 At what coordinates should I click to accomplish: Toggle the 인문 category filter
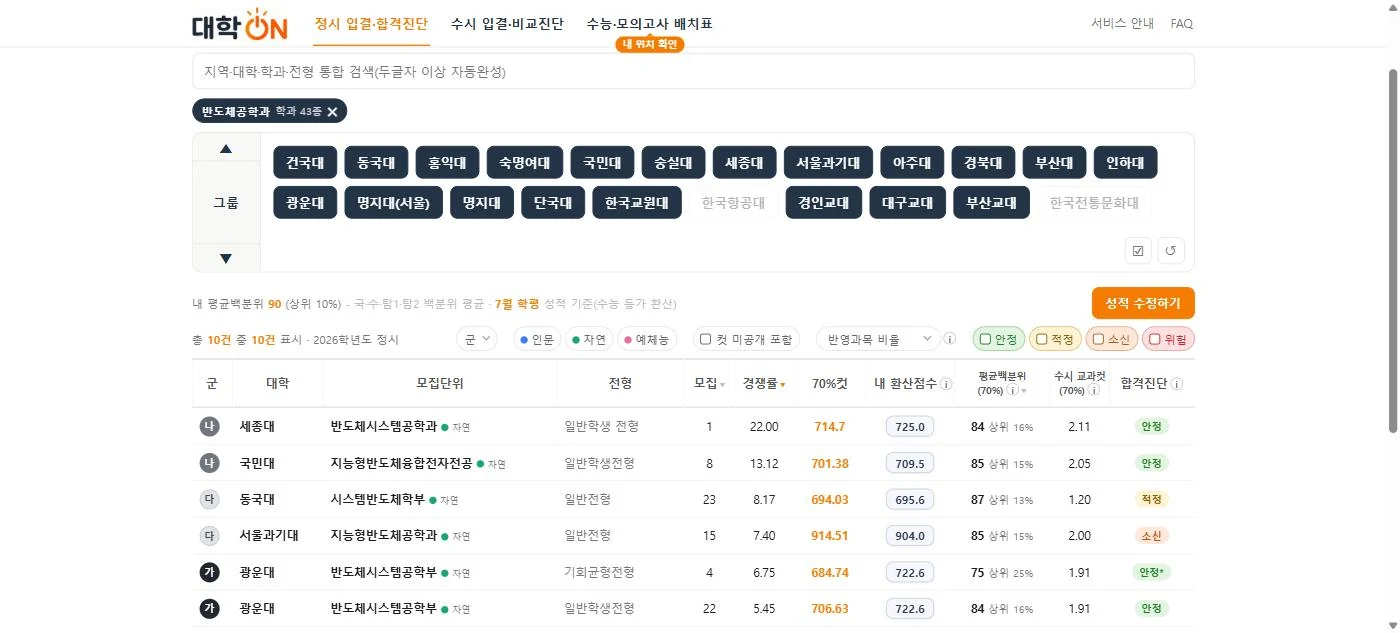(537, 339)
